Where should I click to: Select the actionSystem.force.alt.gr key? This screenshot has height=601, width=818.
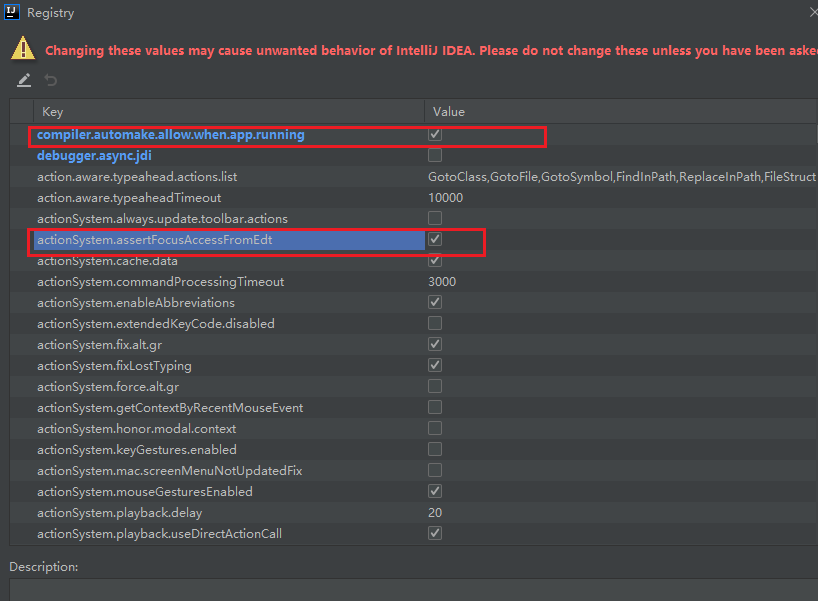coord(108,387)
